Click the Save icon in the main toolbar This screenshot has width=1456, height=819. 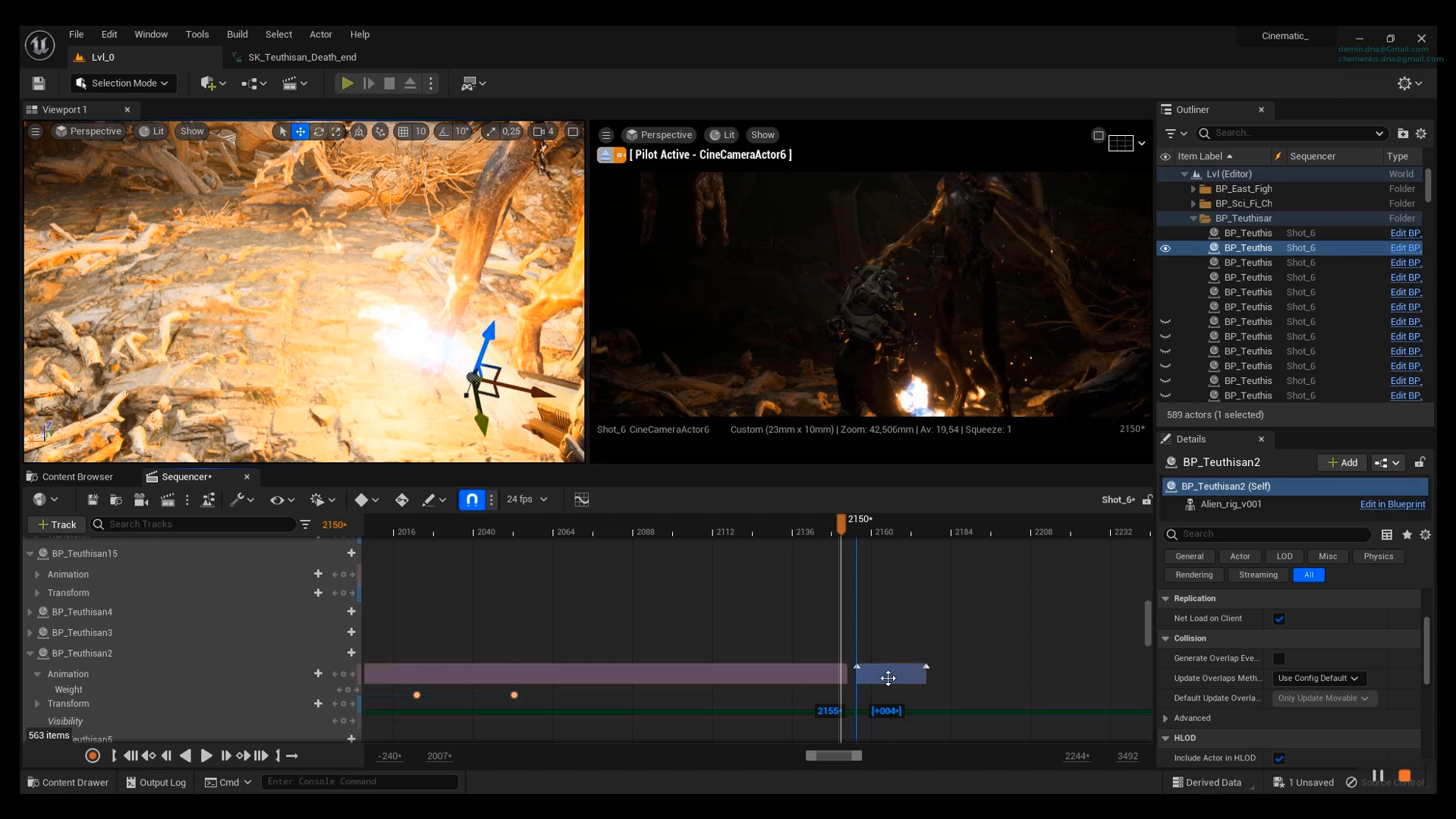[x=38, y=83]
